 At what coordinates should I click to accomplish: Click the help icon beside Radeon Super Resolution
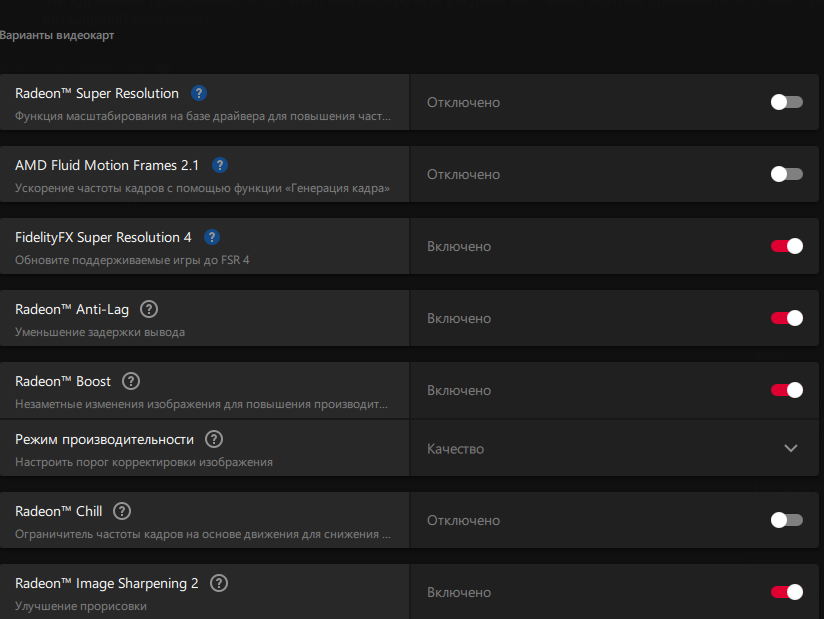pos(199,93)
